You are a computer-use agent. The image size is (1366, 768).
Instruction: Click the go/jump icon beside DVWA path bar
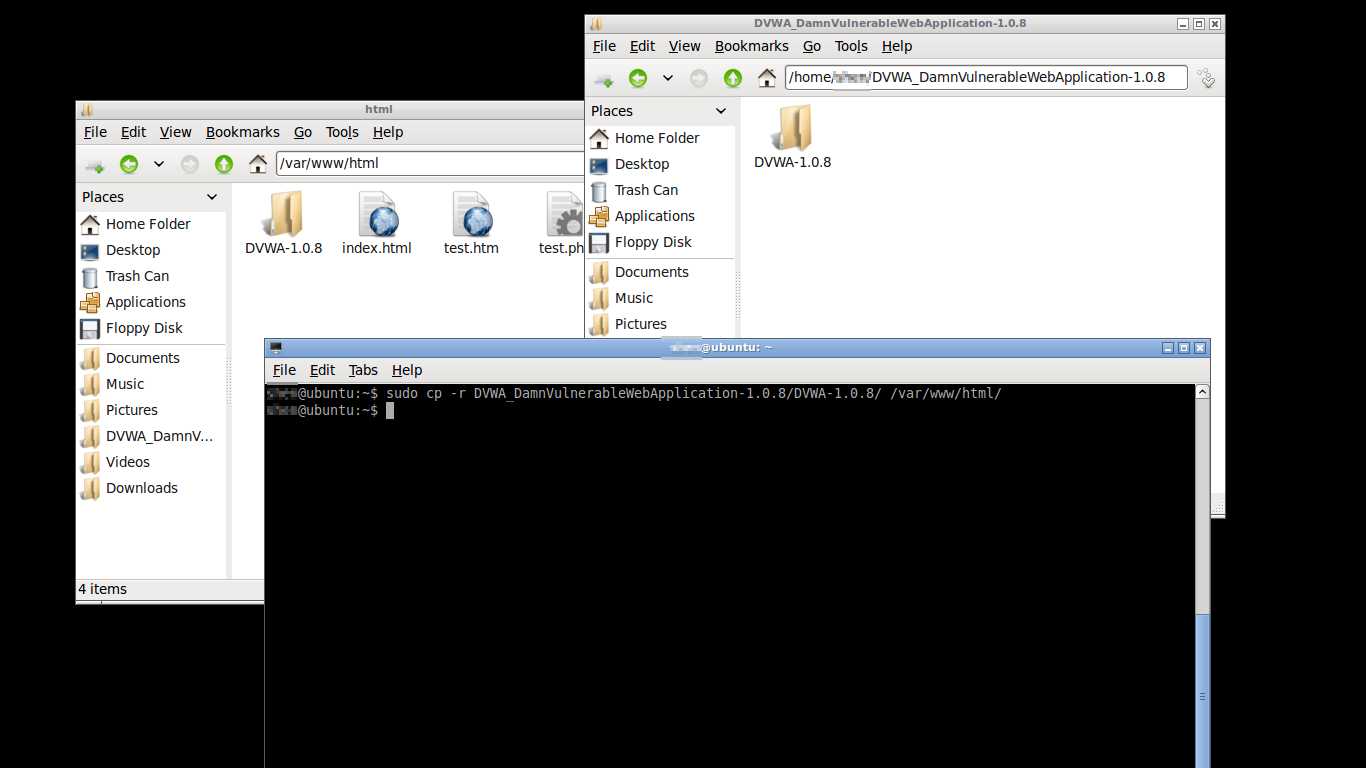point(1207,78)
